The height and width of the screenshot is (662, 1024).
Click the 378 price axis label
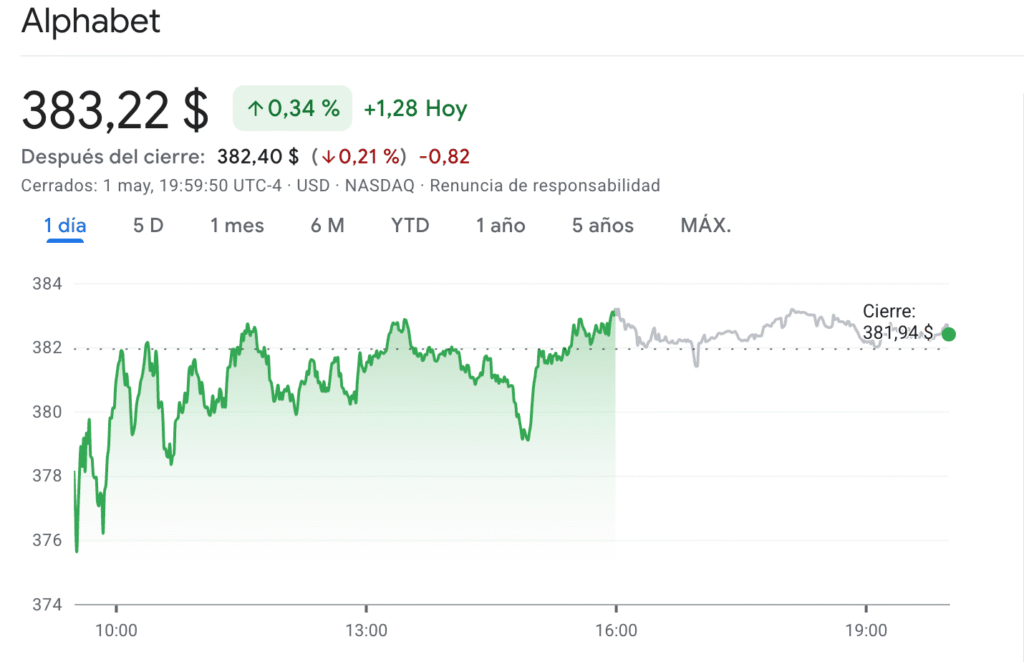click(47, 476)
